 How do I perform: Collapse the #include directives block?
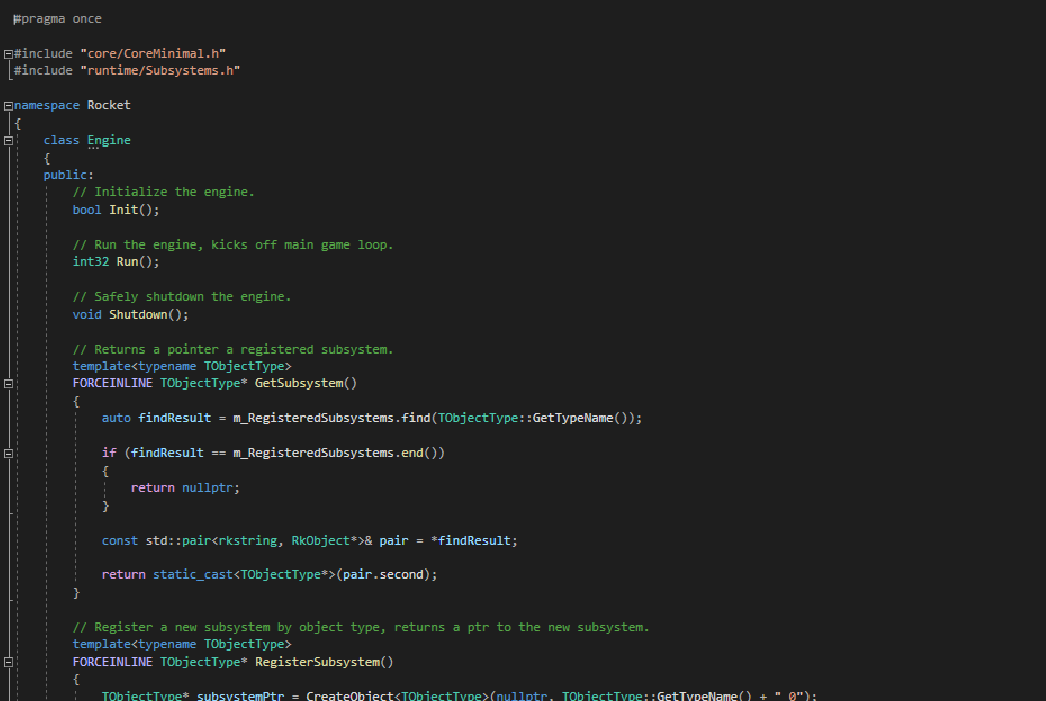(x=8, y=53)
